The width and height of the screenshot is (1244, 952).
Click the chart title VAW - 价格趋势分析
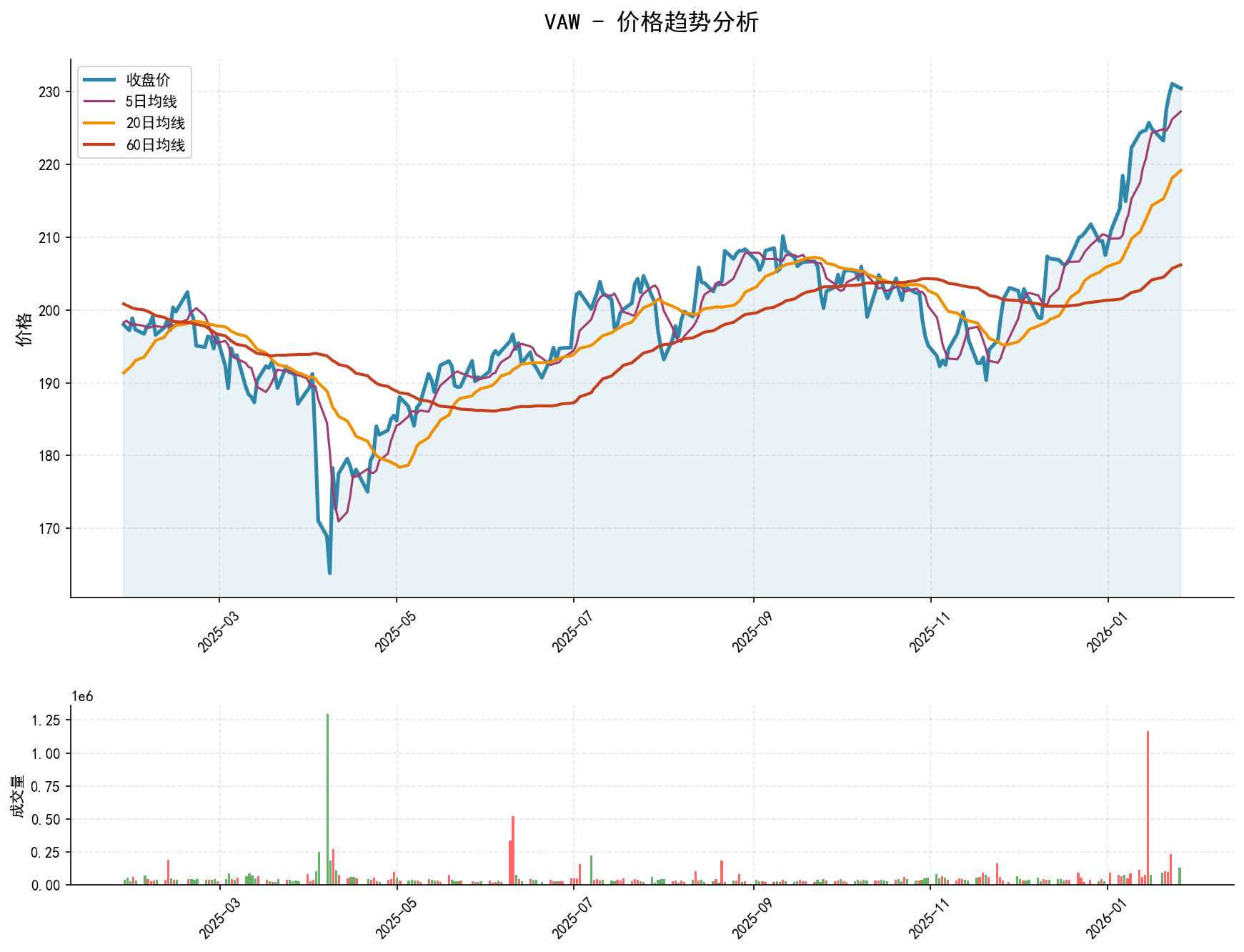(651, 22)
